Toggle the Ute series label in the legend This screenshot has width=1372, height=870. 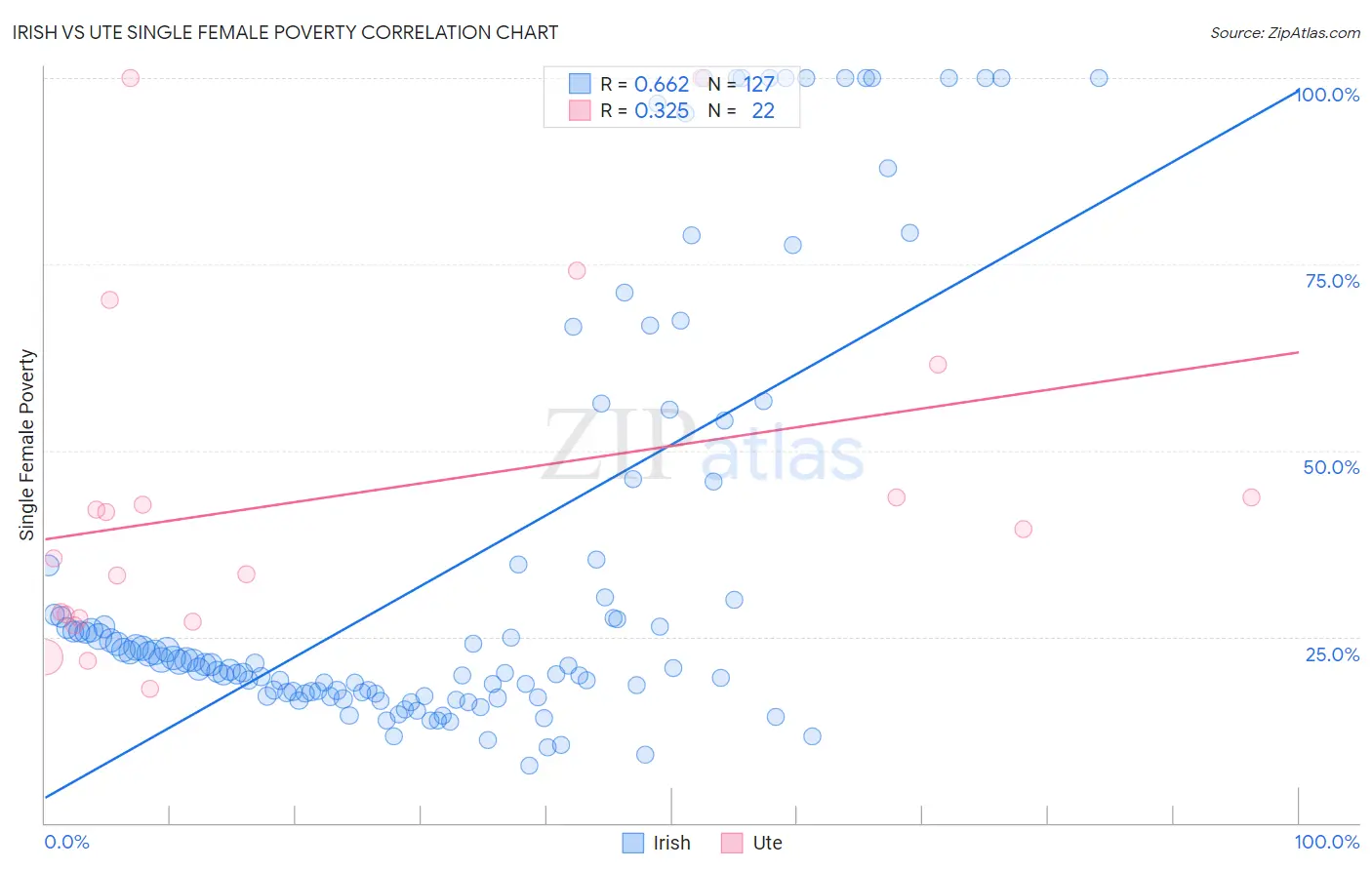pos(767,843)
